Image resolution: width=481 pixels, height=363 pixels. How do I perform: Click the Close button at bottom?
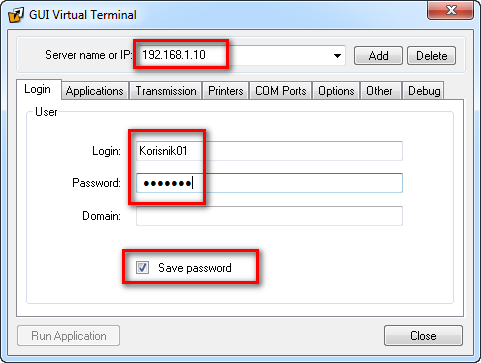(423, 336)
